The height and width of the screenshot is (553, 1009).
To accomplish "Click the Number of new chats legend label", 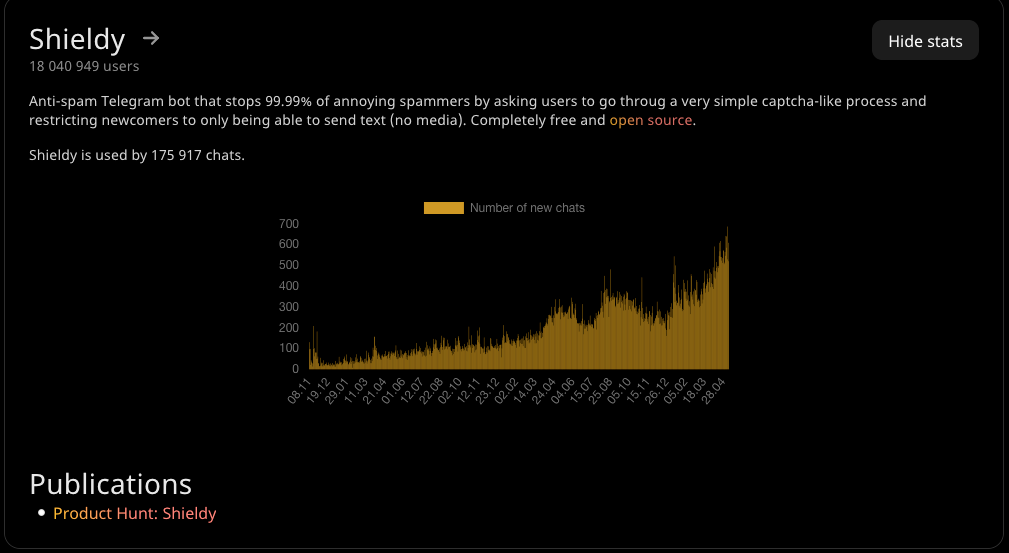I will pos(527,208).
